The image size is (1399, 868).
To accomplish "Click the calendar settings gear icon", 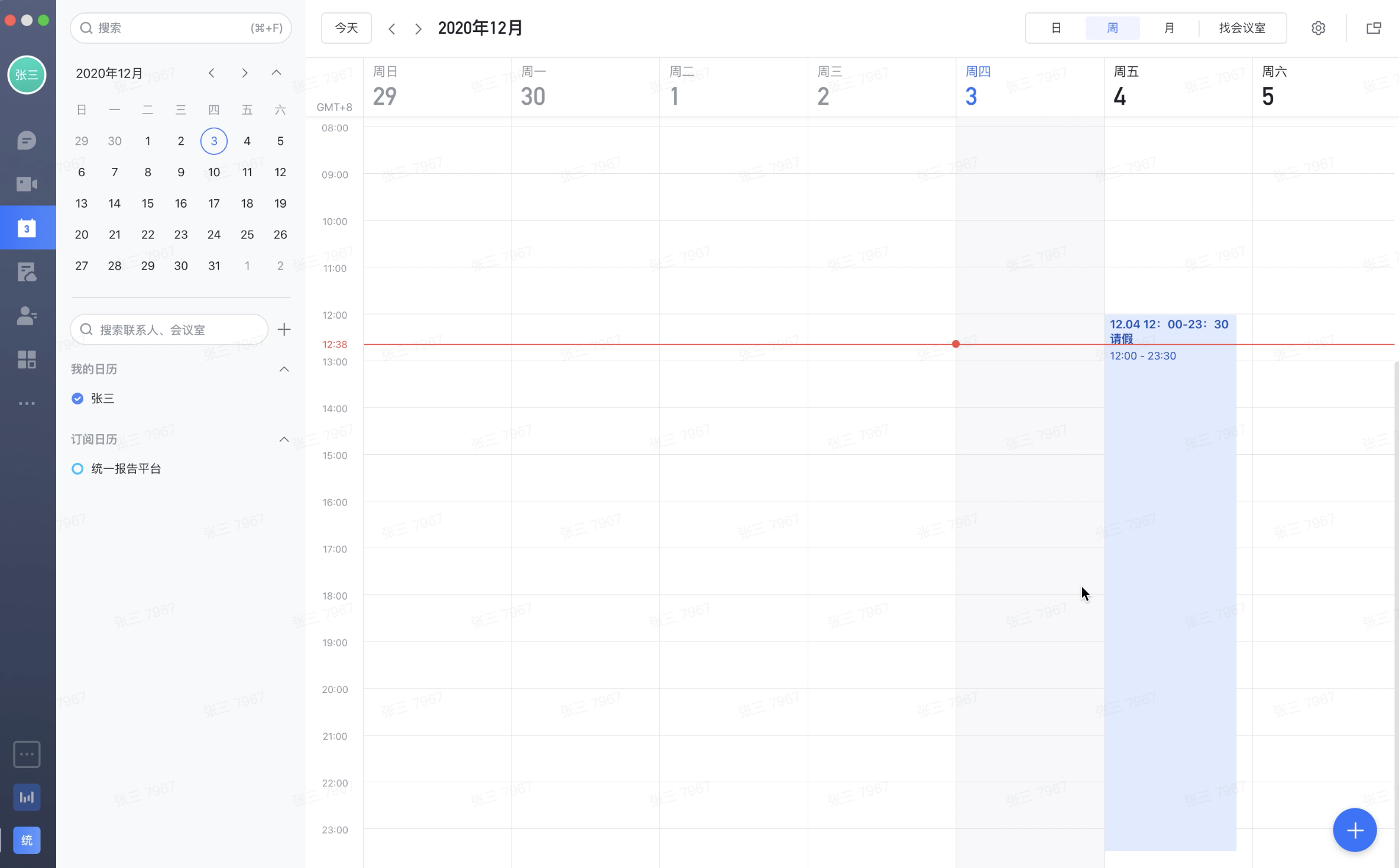I will coord(1318,28).
